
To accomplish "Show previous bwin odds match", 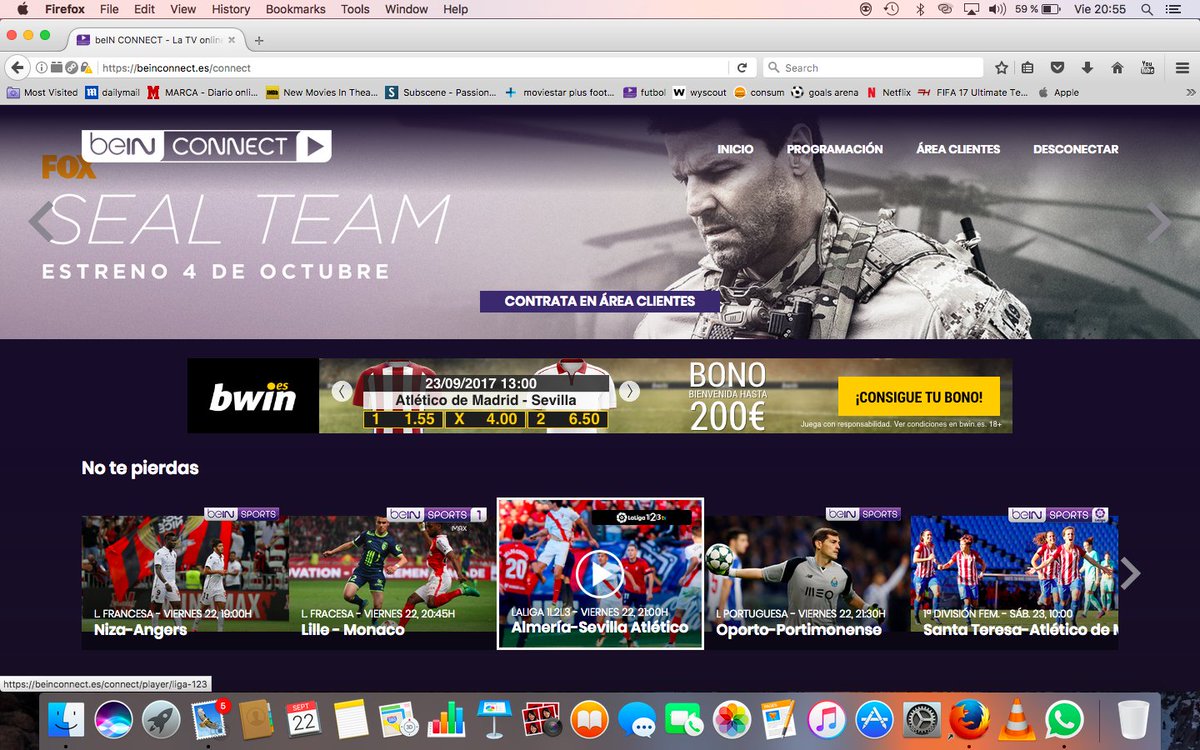I will [342, 391].
